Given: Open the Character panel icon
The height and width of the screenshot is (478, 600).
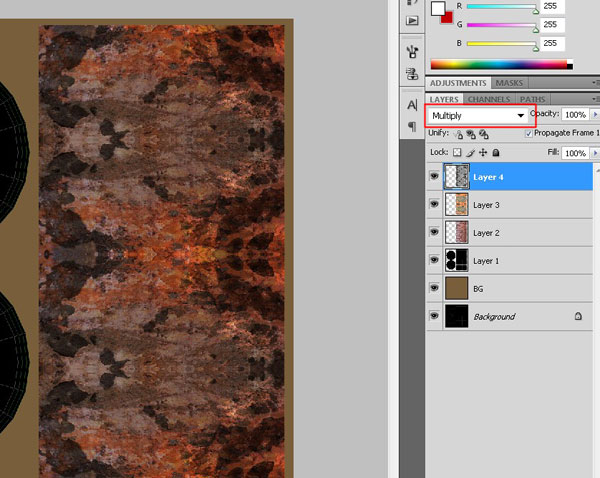Looking at the screenshot, I should 412,105.
